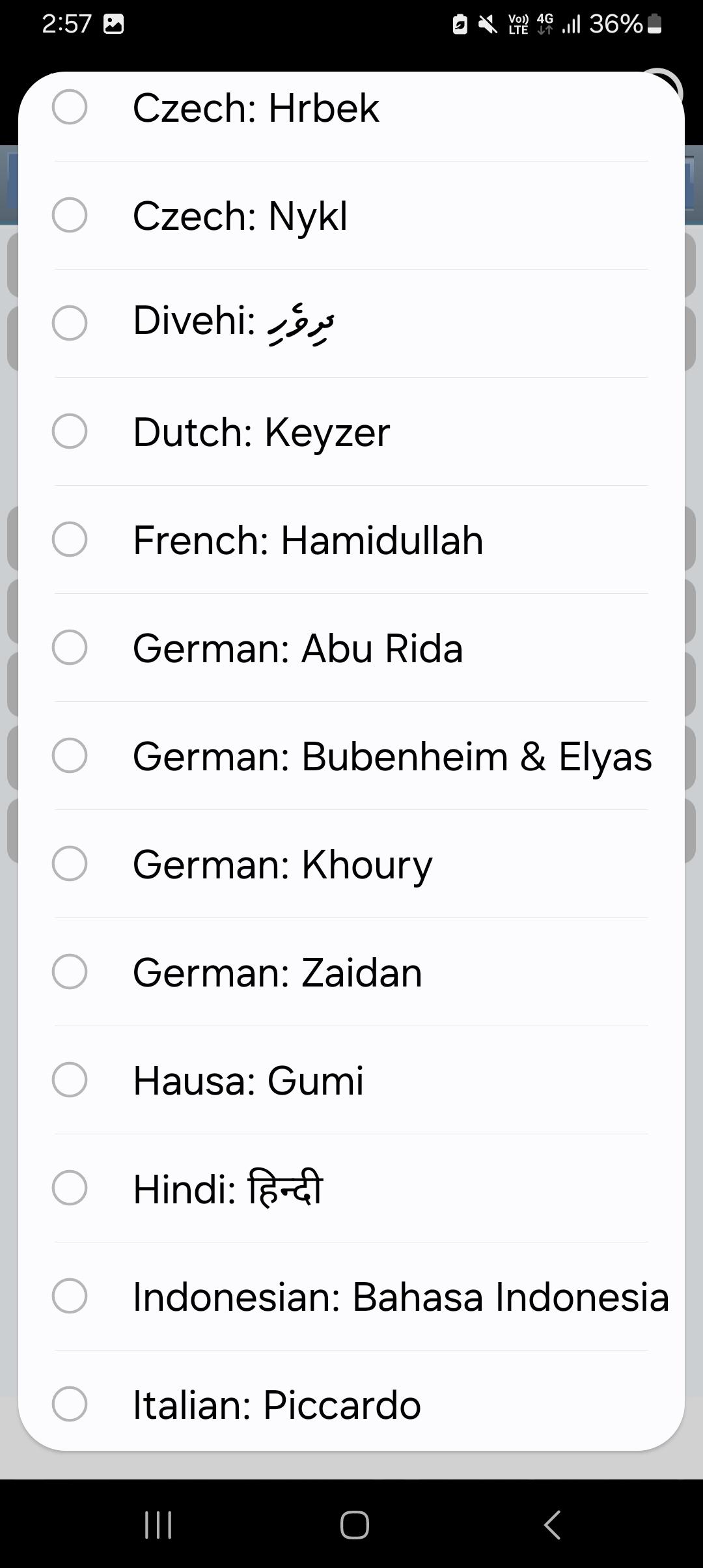The image size is (703, 1568).
Task: Open recent apps navigation icon
Action: pos(158,1525)
